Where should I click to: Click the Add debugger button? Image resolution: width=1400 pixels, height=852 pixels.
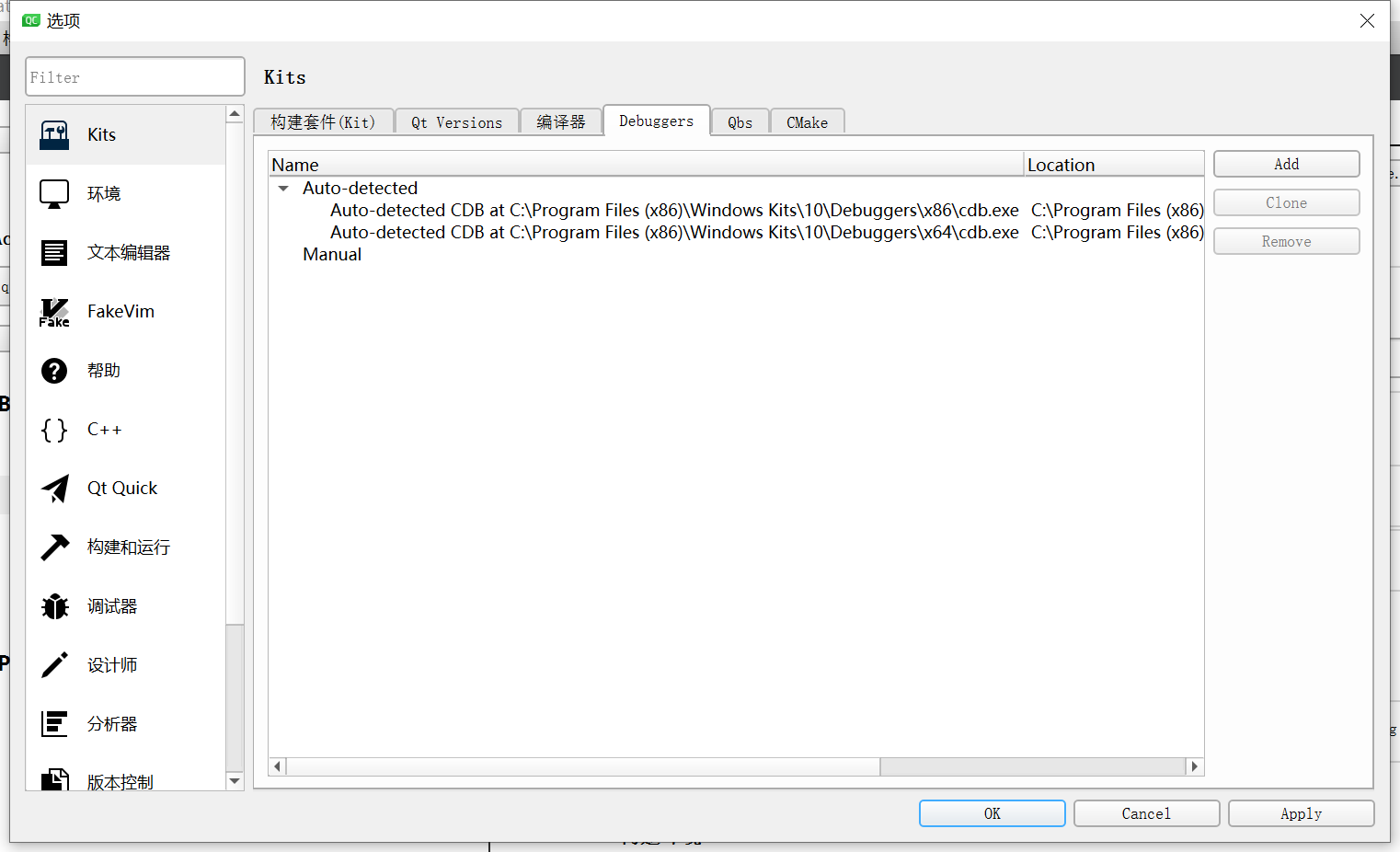[1286, 164]
